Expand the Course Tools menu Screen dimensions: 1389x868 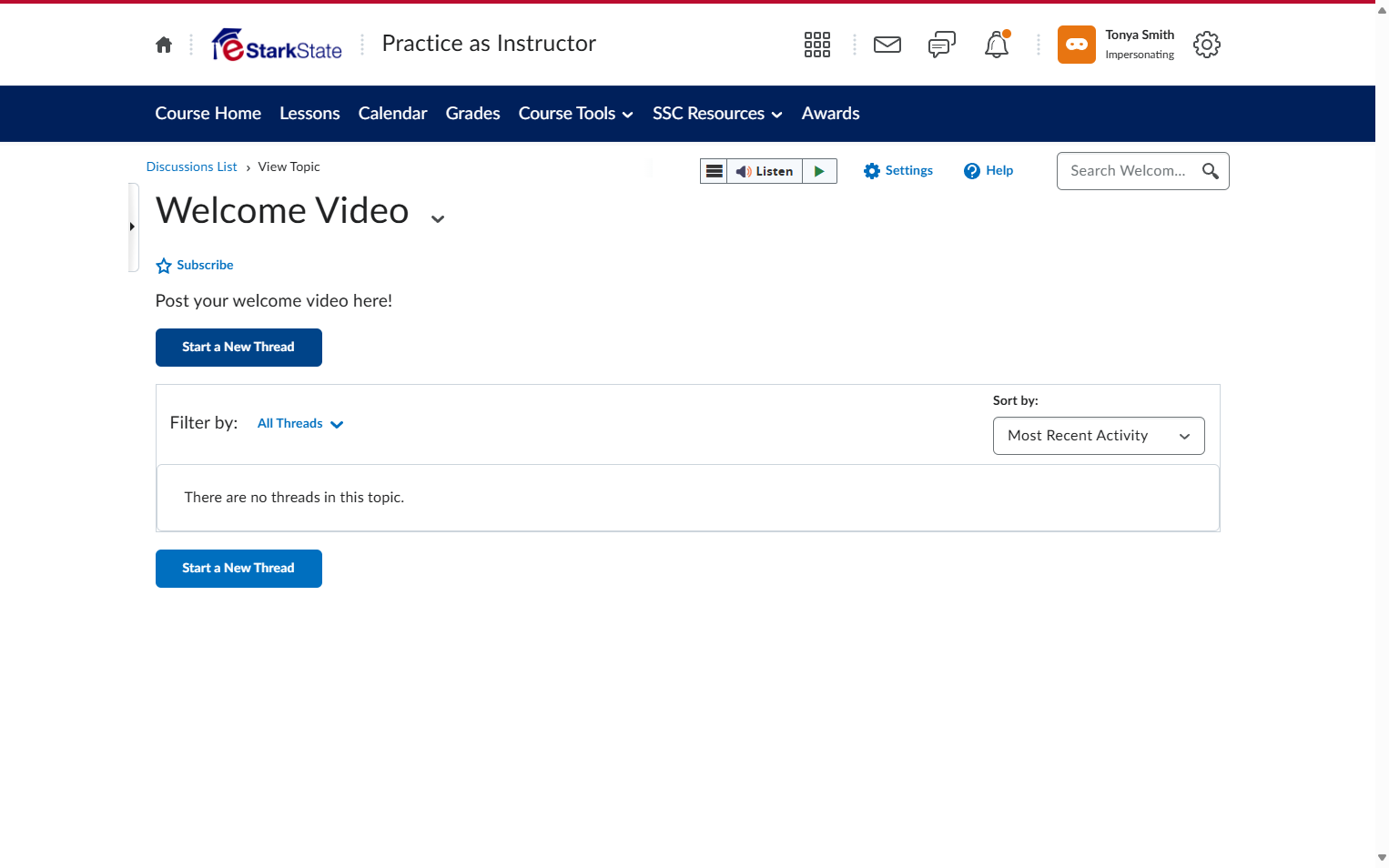point(576,114)
